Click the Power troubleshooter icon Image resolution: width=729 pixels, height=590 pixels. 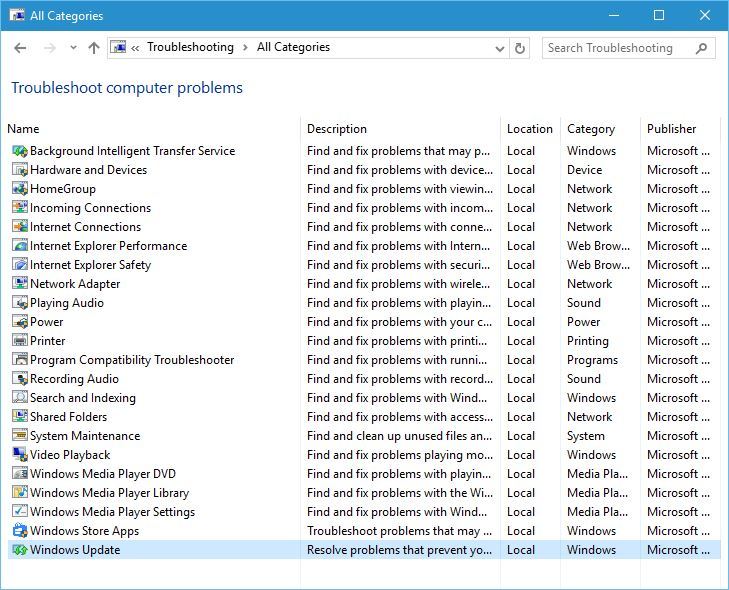(x=20, y=322)
